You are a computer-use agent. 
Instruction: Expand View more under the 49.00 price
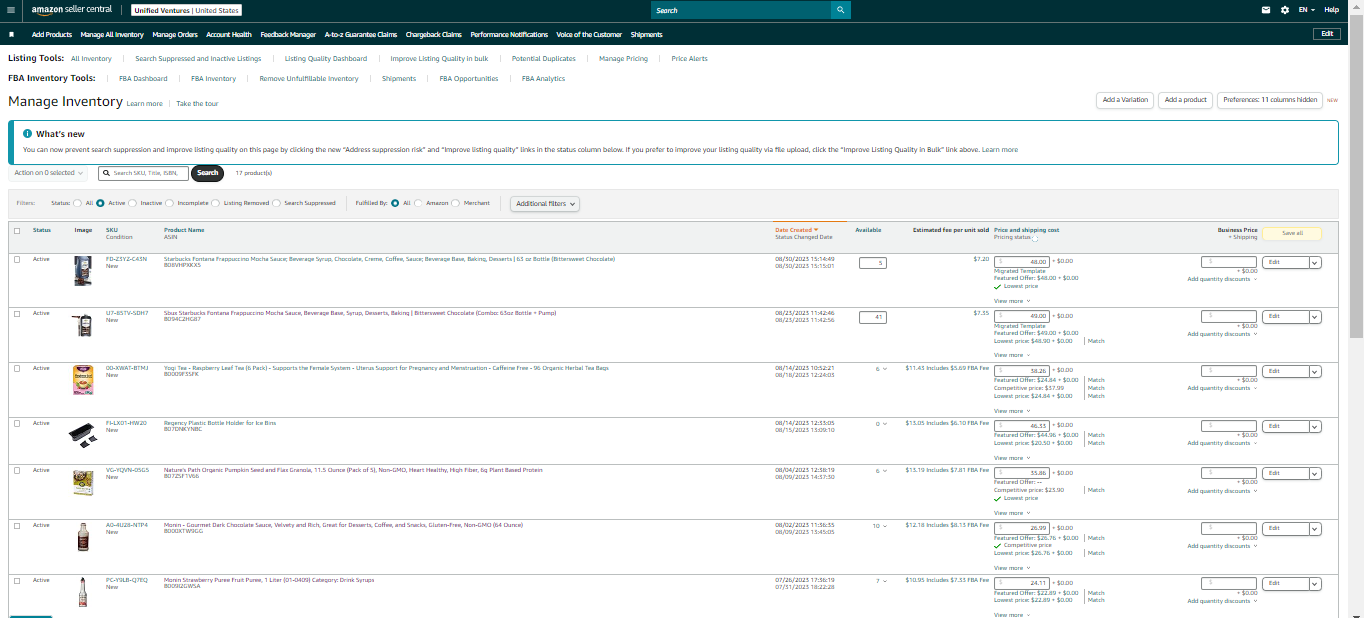pos(1011,355)
